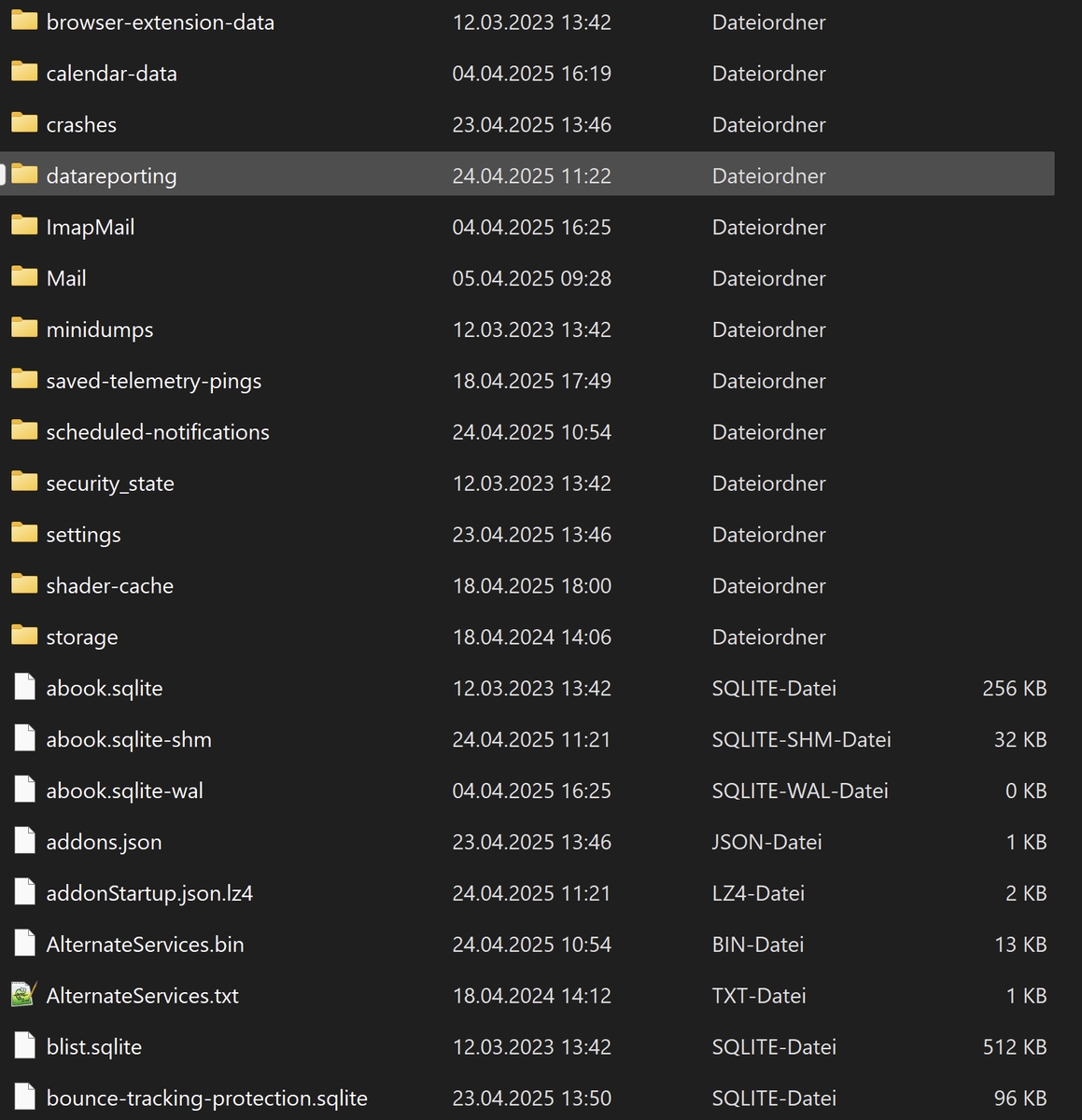The width and height of the screenshot is (1082, 1120).
Task: Click the date 18.04.2025 18:00 of shader-cache
Action: click(532, 586)
